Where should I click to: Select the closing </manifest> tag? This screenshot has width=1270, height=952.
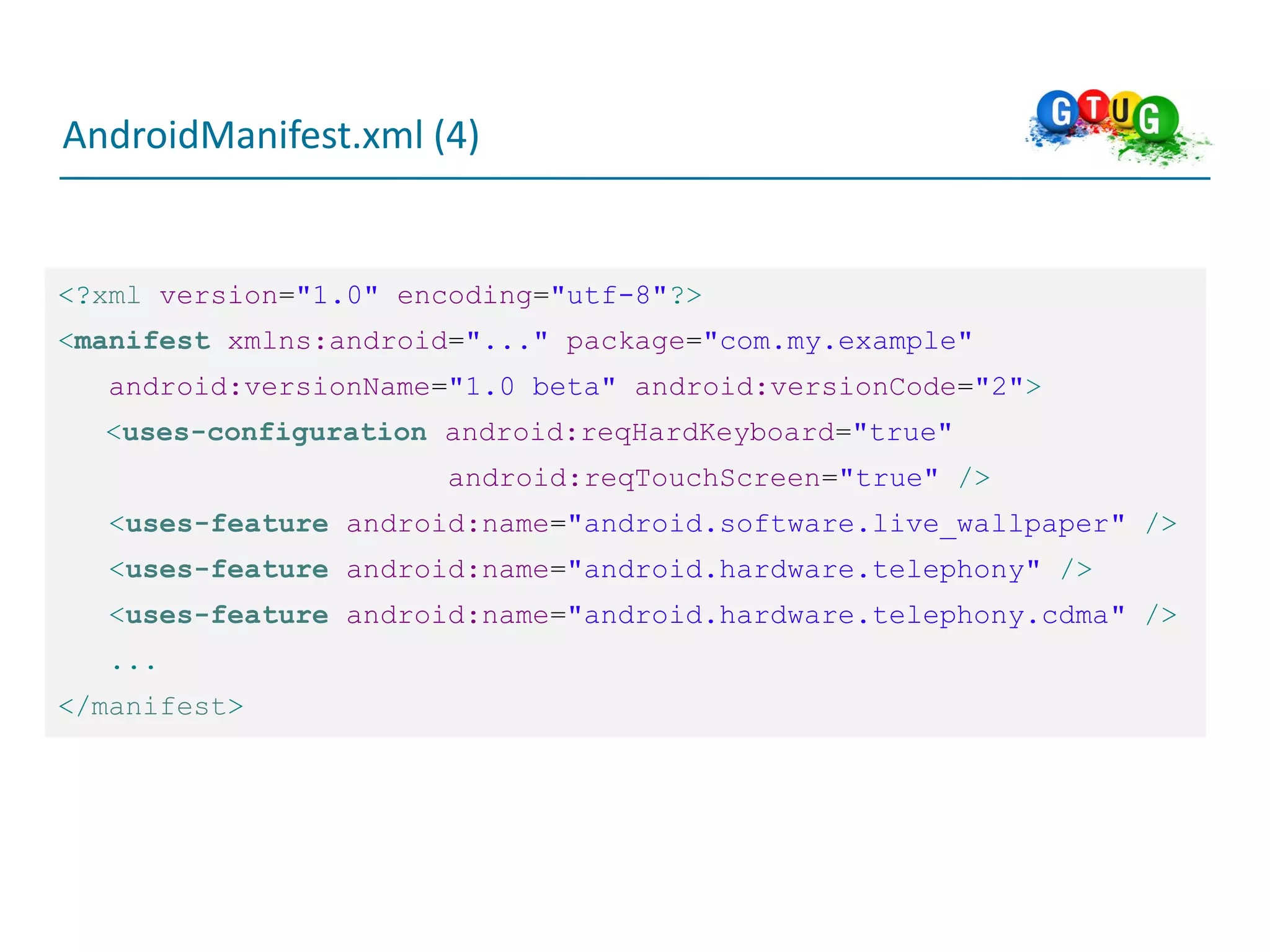(151, 707)
